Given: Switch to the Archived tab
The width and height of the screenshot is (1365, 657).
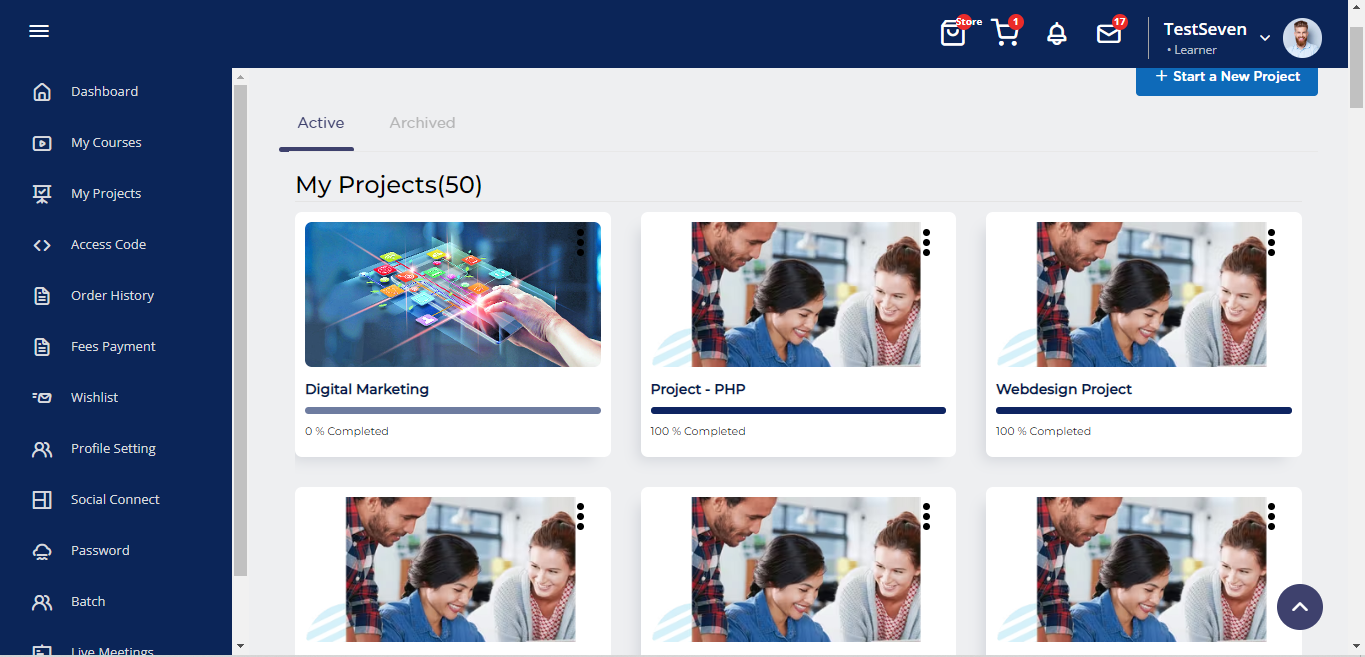Looking at the screenshot, I should pos(422,123).
